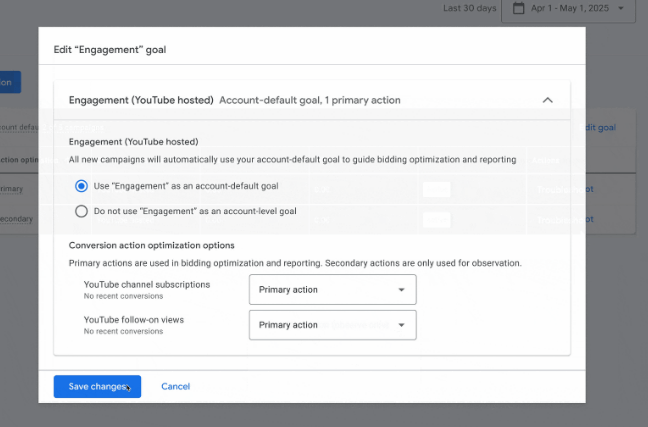The height and width of the screenshot is (427, 648).
Task: Select Do not use "Engagement" as account-level goal
Action: (x=81, y=211)
